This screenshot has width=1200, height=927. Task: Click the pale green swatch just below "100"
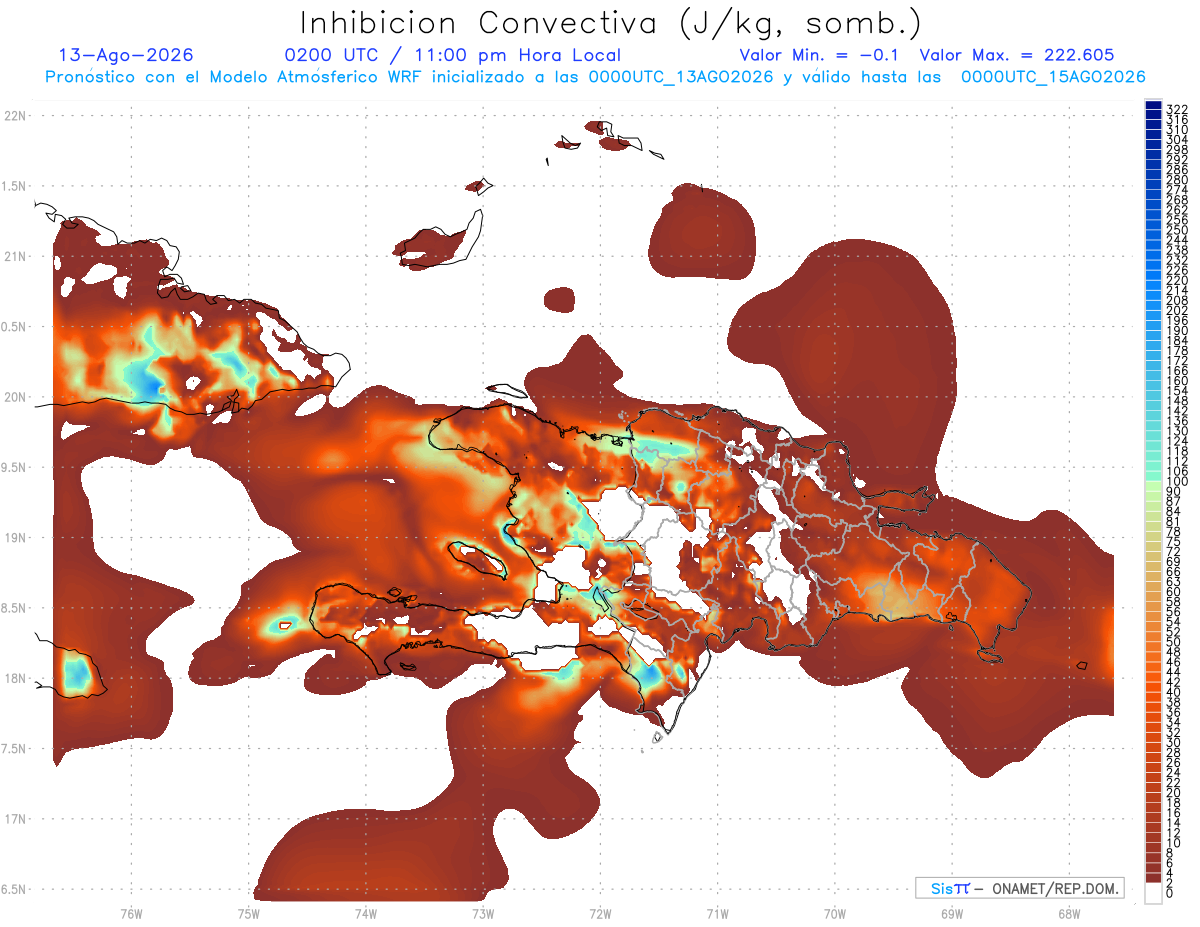(x=1153, y=488)
